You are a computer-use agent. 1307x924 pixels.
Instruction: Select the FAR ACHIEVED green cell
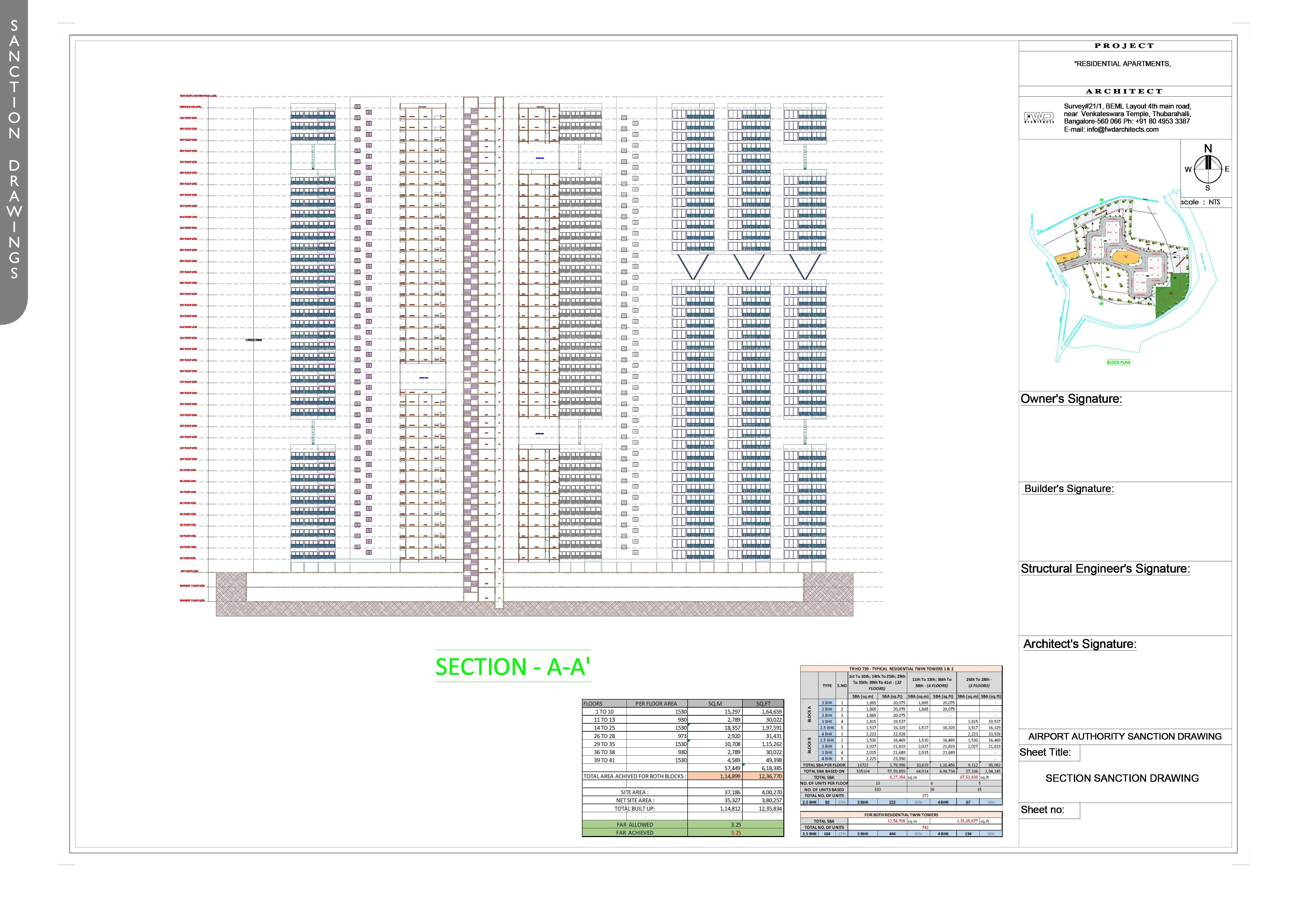pyautogui.click(x=634, y=832)
